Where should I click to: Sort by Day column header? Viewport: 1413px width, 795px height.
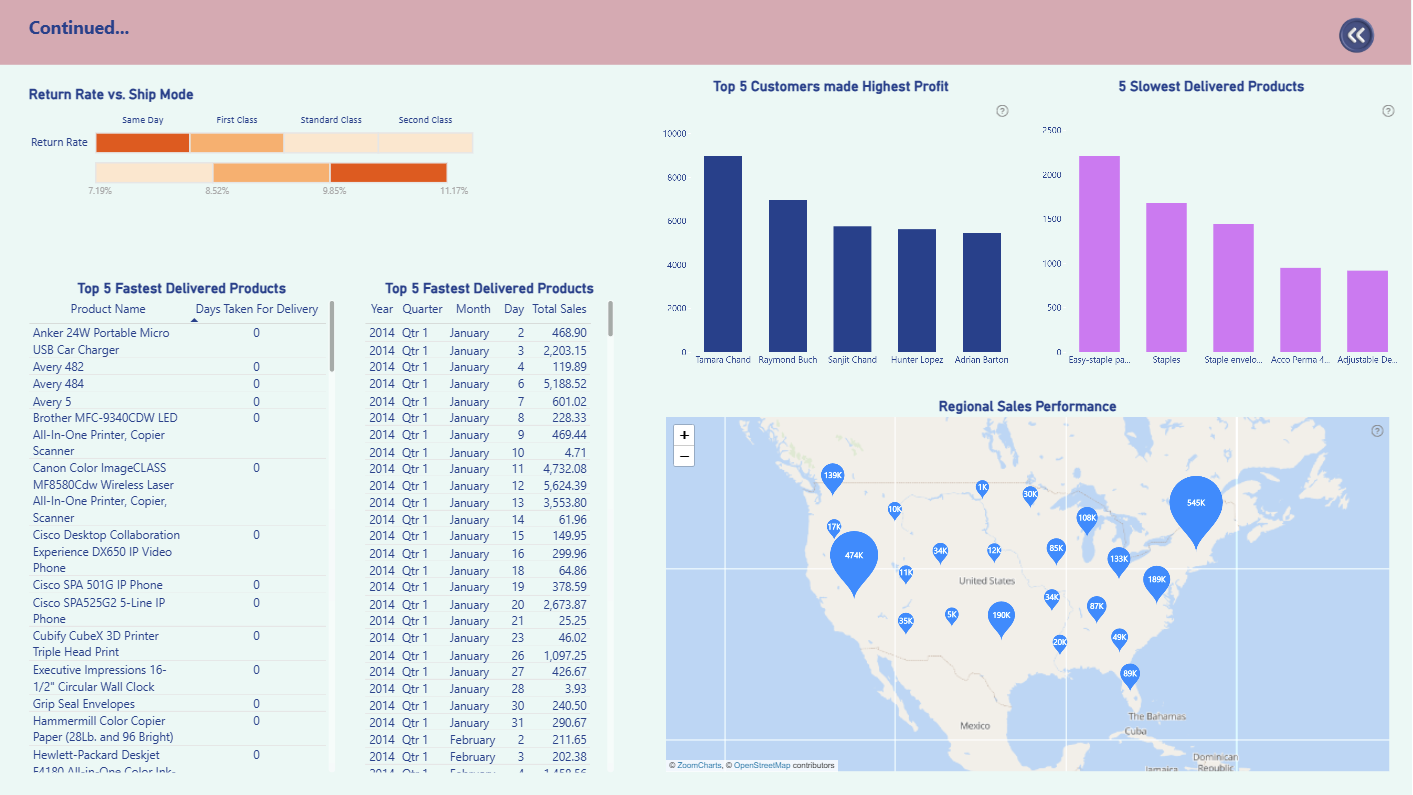(514, 309)
